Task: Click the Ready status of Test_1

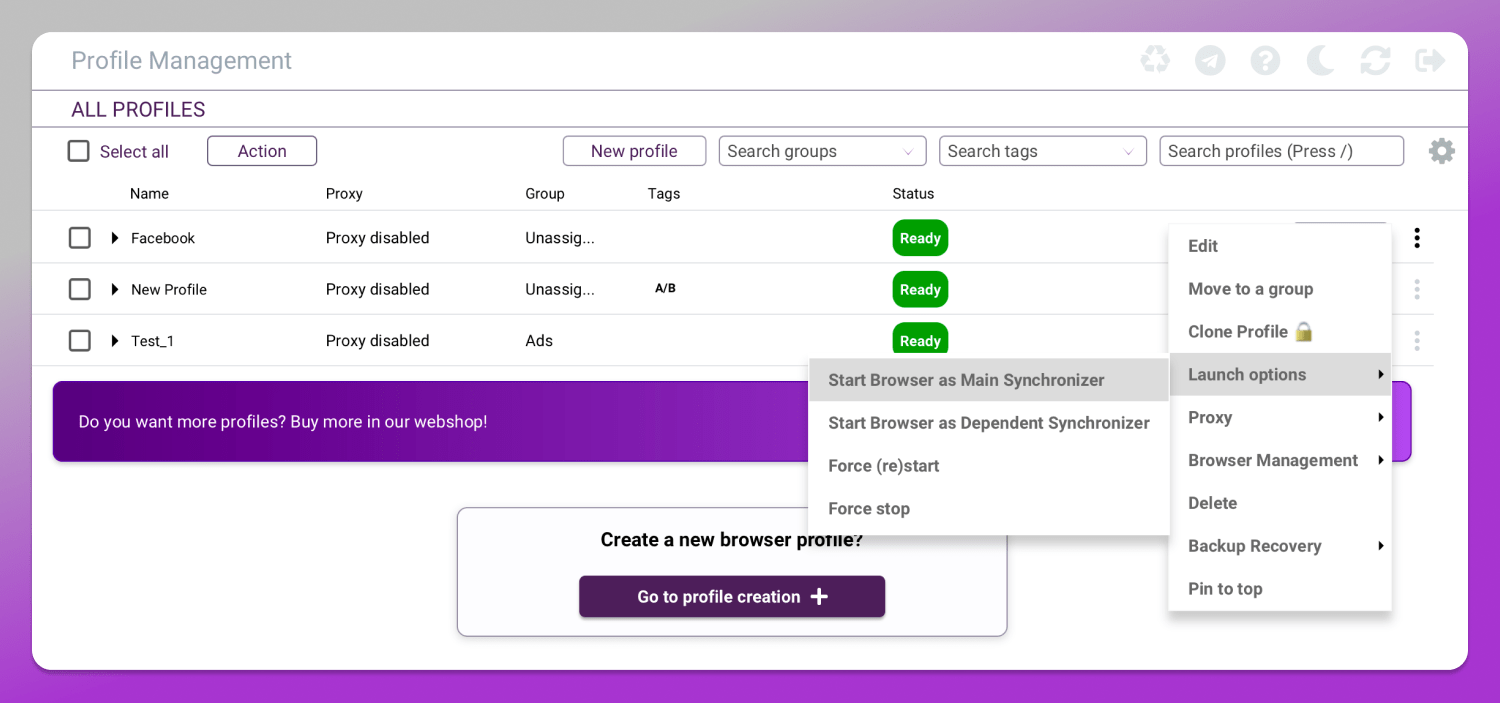Action: point(920,339)
